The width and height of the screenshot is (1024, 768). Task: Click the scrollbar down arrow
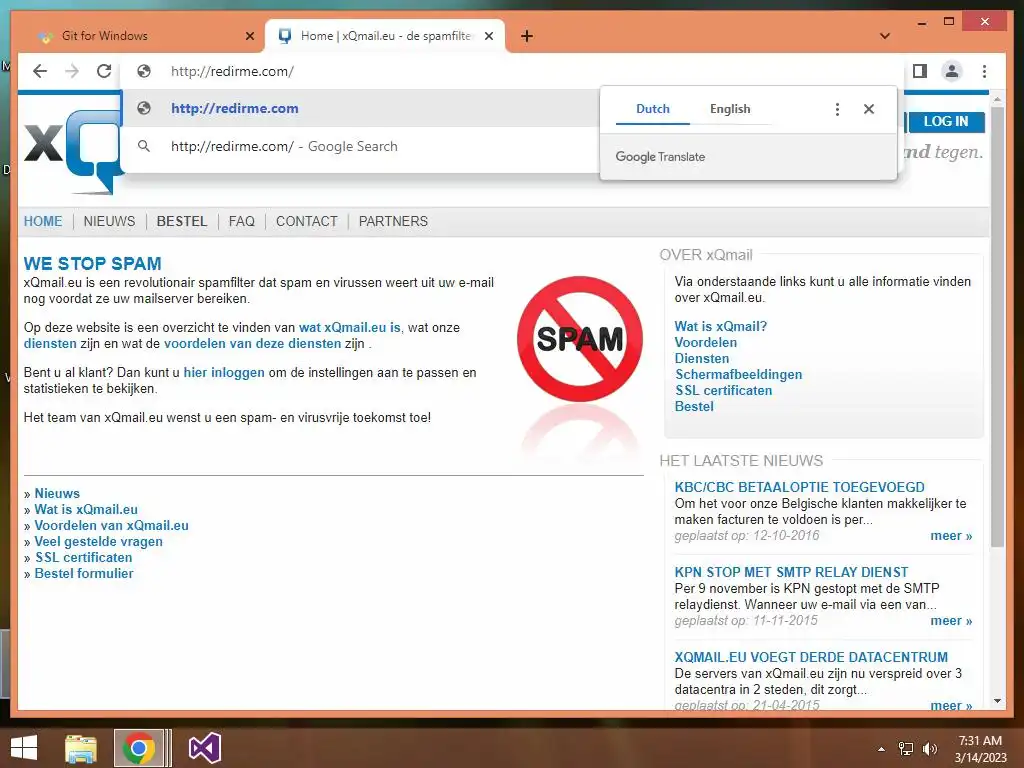click(997, 701)
